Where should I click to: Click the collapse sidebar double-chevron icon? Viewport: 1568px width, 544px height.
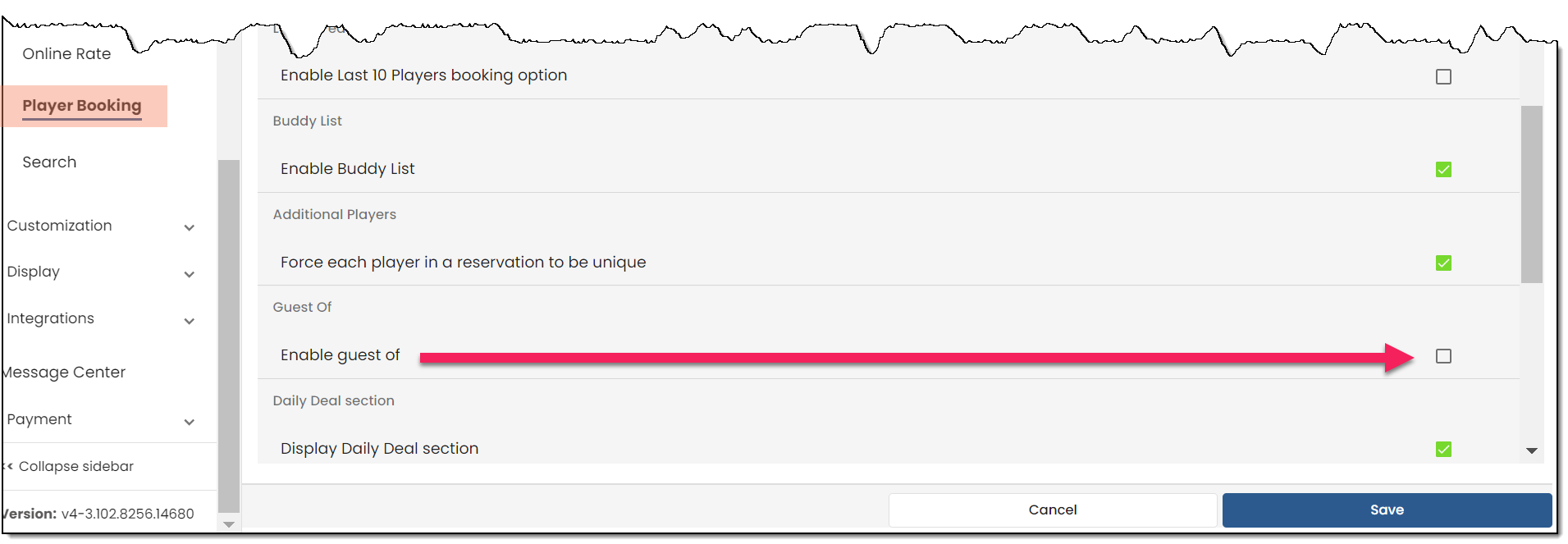coord(8,466)
